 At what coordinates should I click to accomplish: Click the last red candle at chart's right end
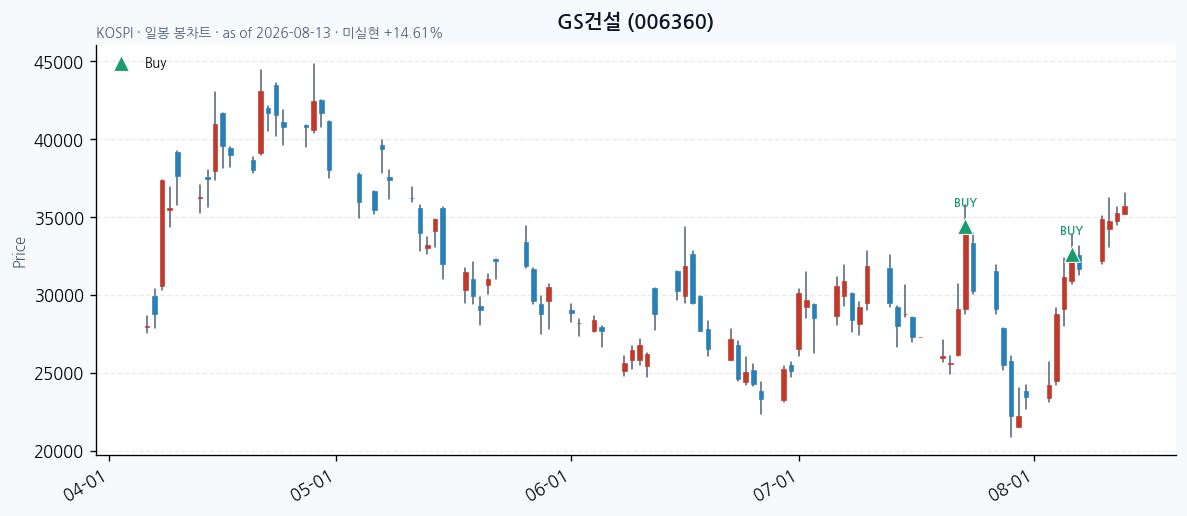(x=1125, y=210)
